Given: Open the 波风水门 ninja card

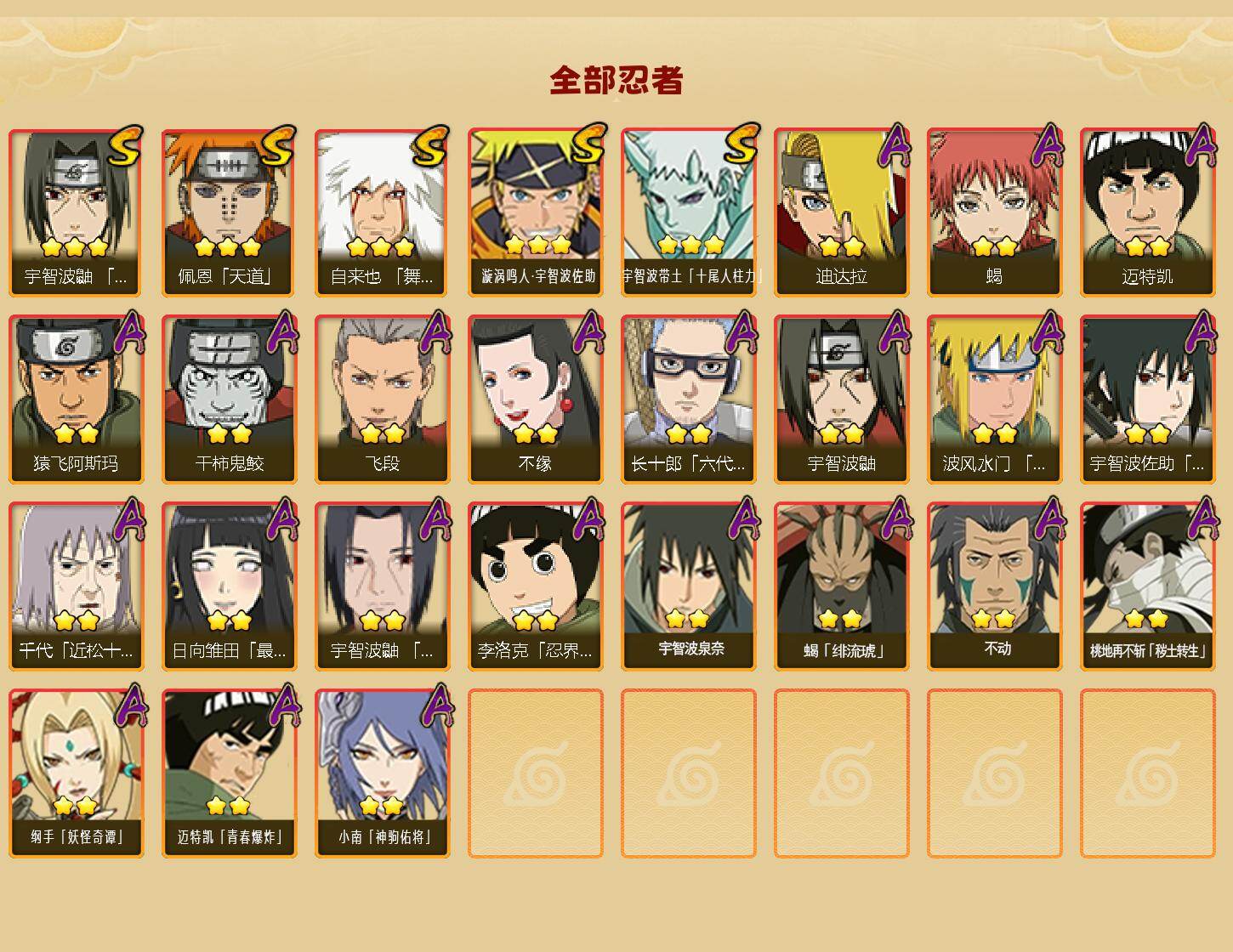Looking at the screenshot, I should 995,399.
